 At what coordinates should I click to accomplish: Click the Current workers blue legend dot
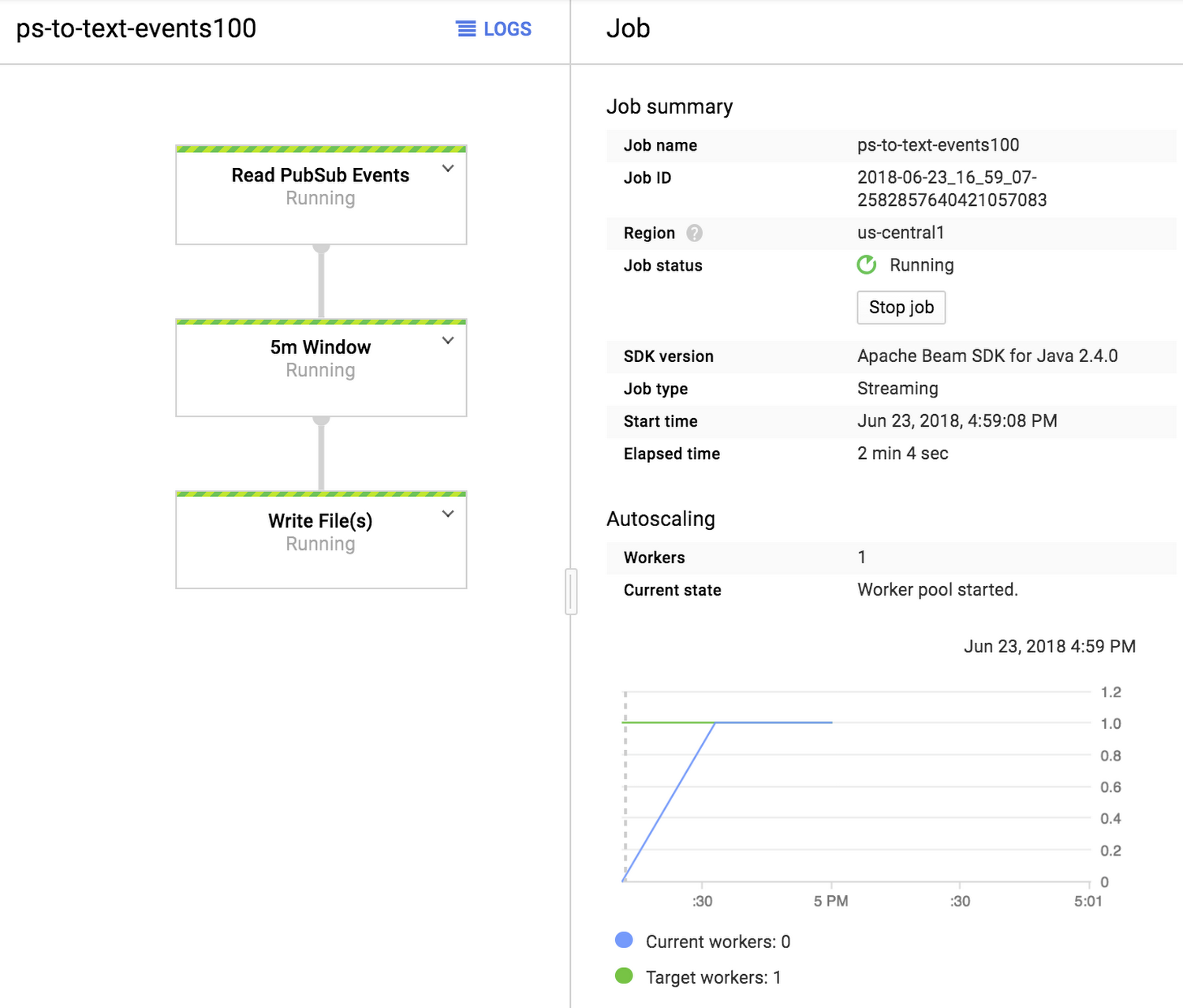[x=624, y=940]
